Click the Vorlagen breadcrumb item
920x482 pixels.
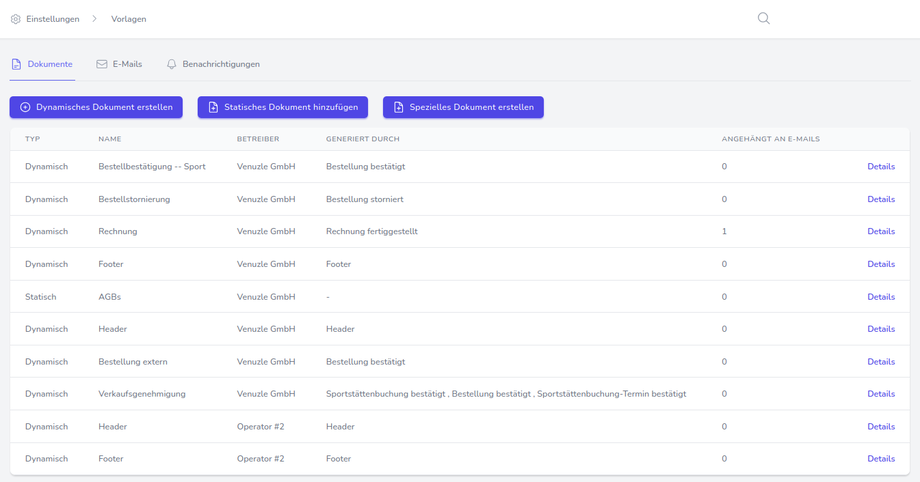point(129,19)
